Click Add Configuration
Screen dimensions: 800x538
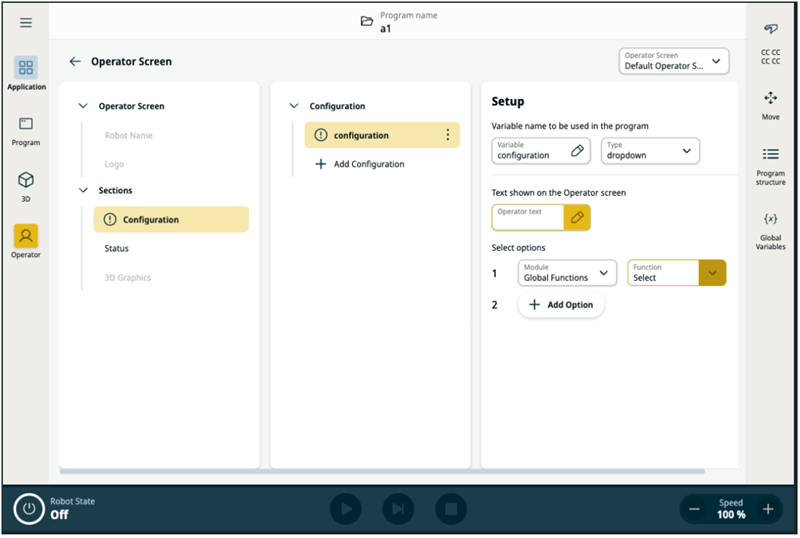(361, 164)
